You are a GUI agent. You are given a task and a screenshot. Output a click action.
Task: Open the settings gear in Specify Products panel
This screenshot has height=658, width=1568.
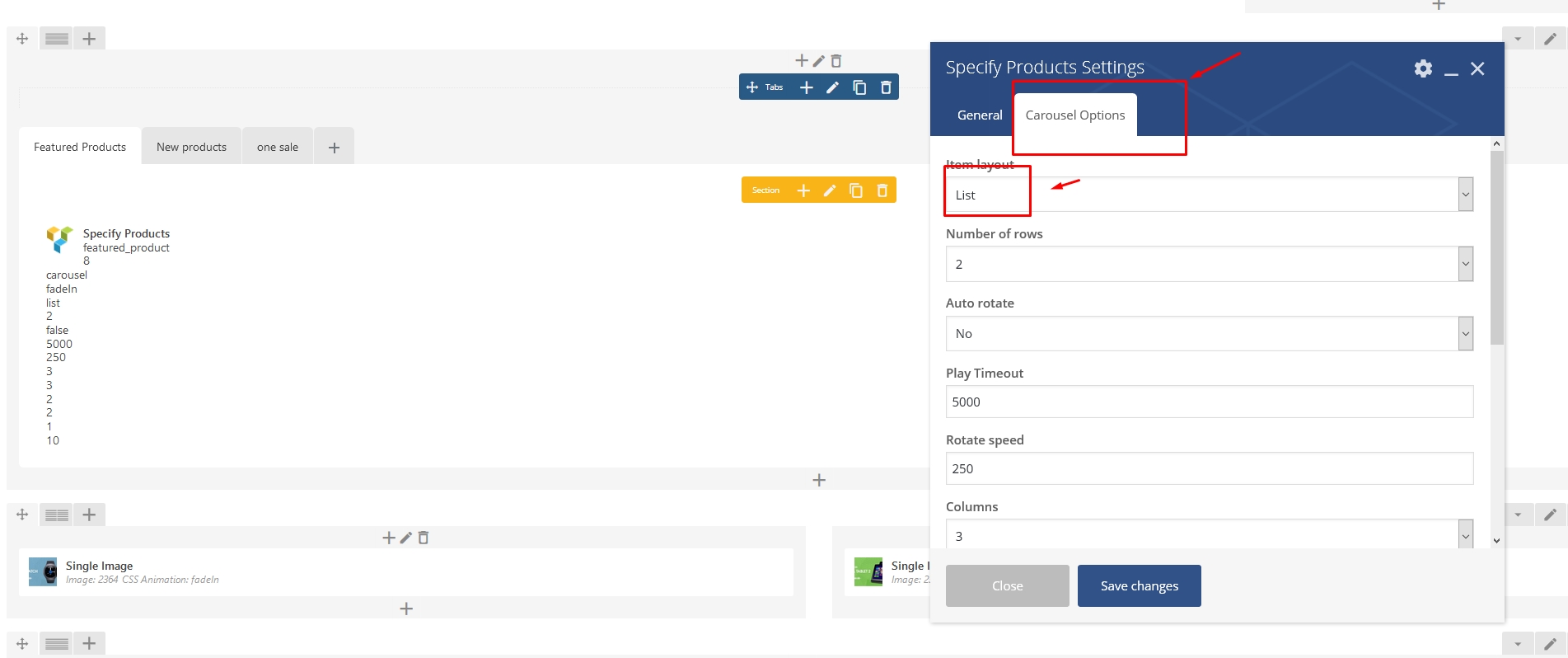coord(1423,68)
